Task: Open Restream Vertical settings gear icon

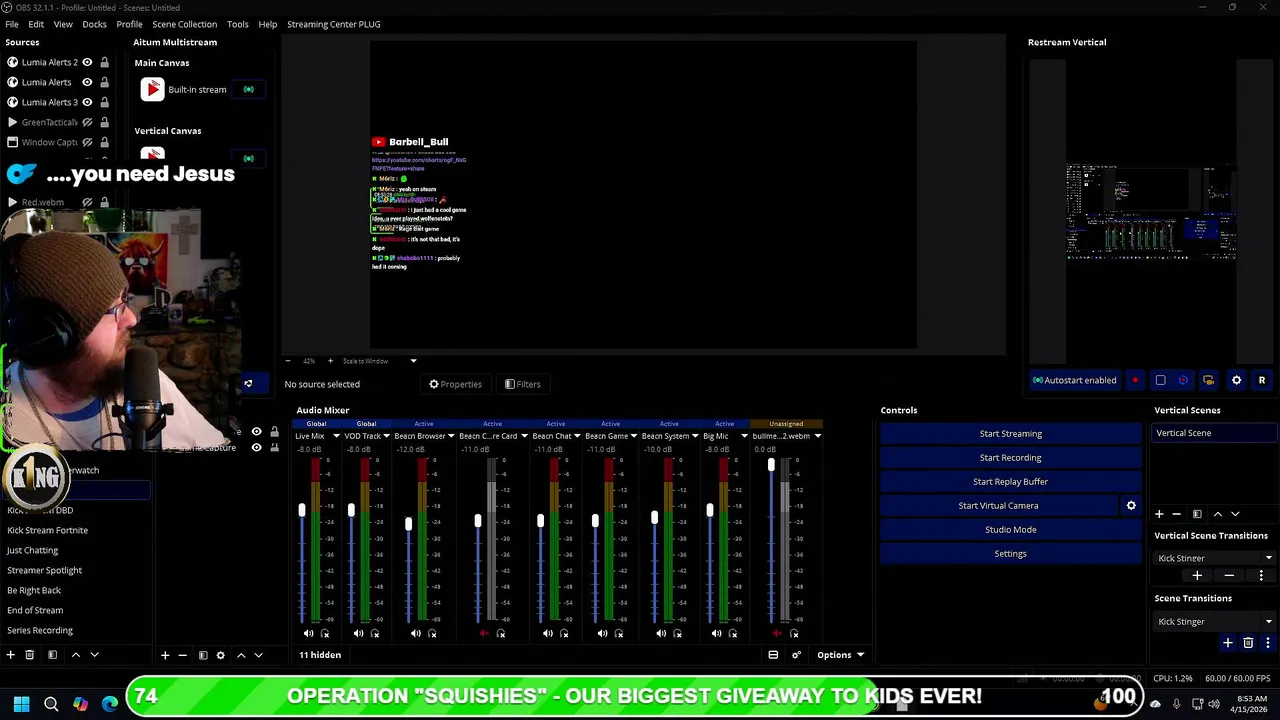Action: [1236, 380]
